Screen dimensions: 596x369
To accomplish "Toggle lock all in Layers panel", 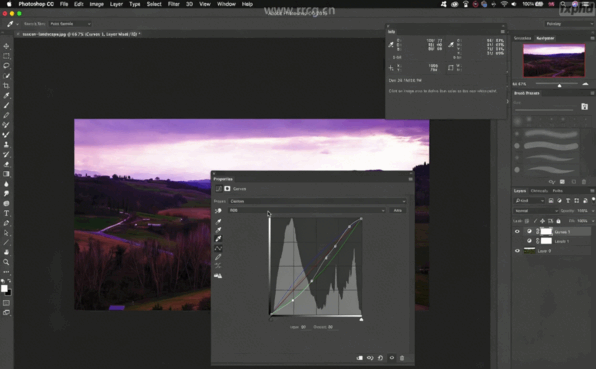I will coord(558,221).
